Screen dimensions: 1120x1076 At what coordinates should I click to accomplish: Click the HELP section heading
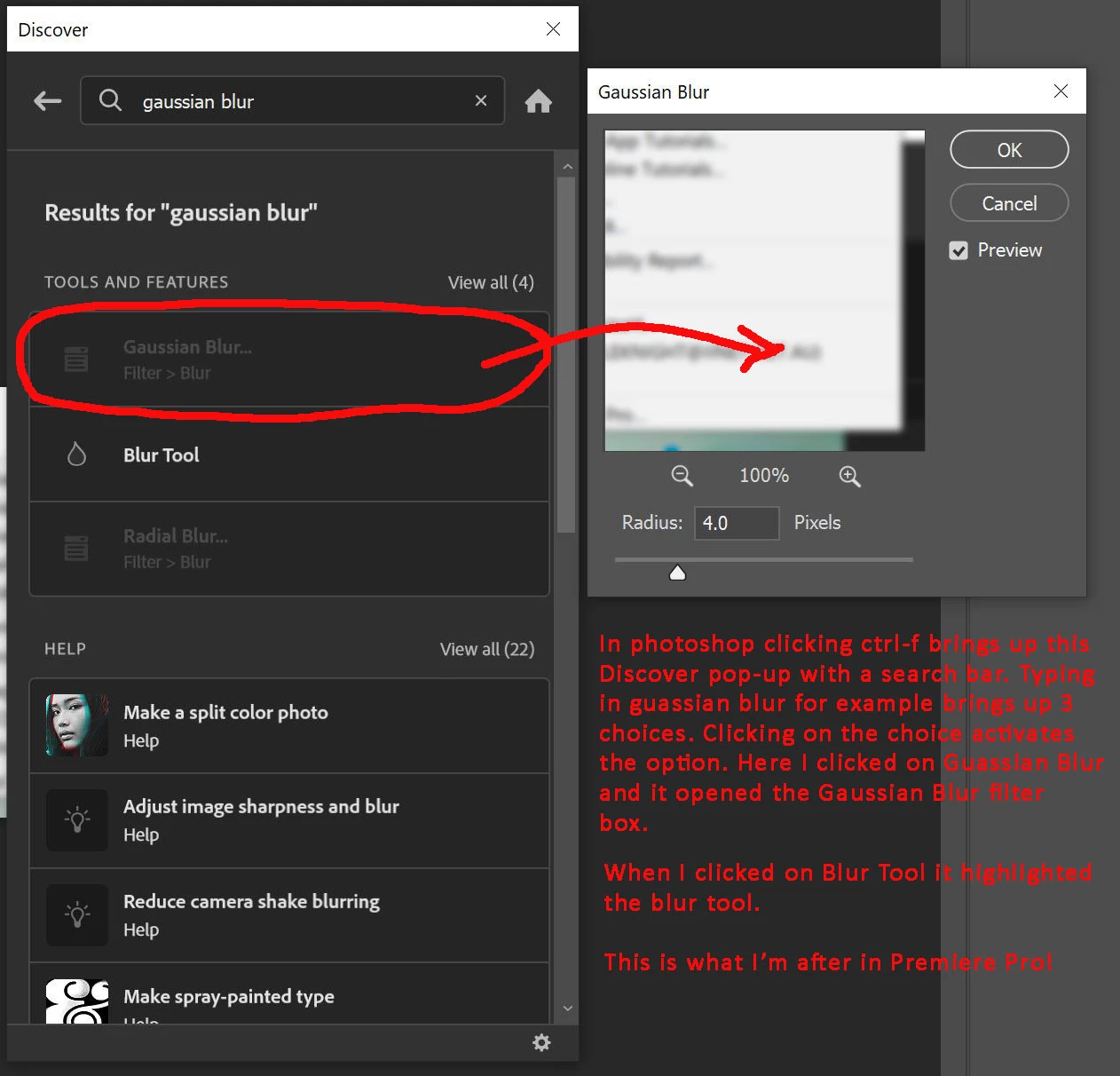point(65,649)
